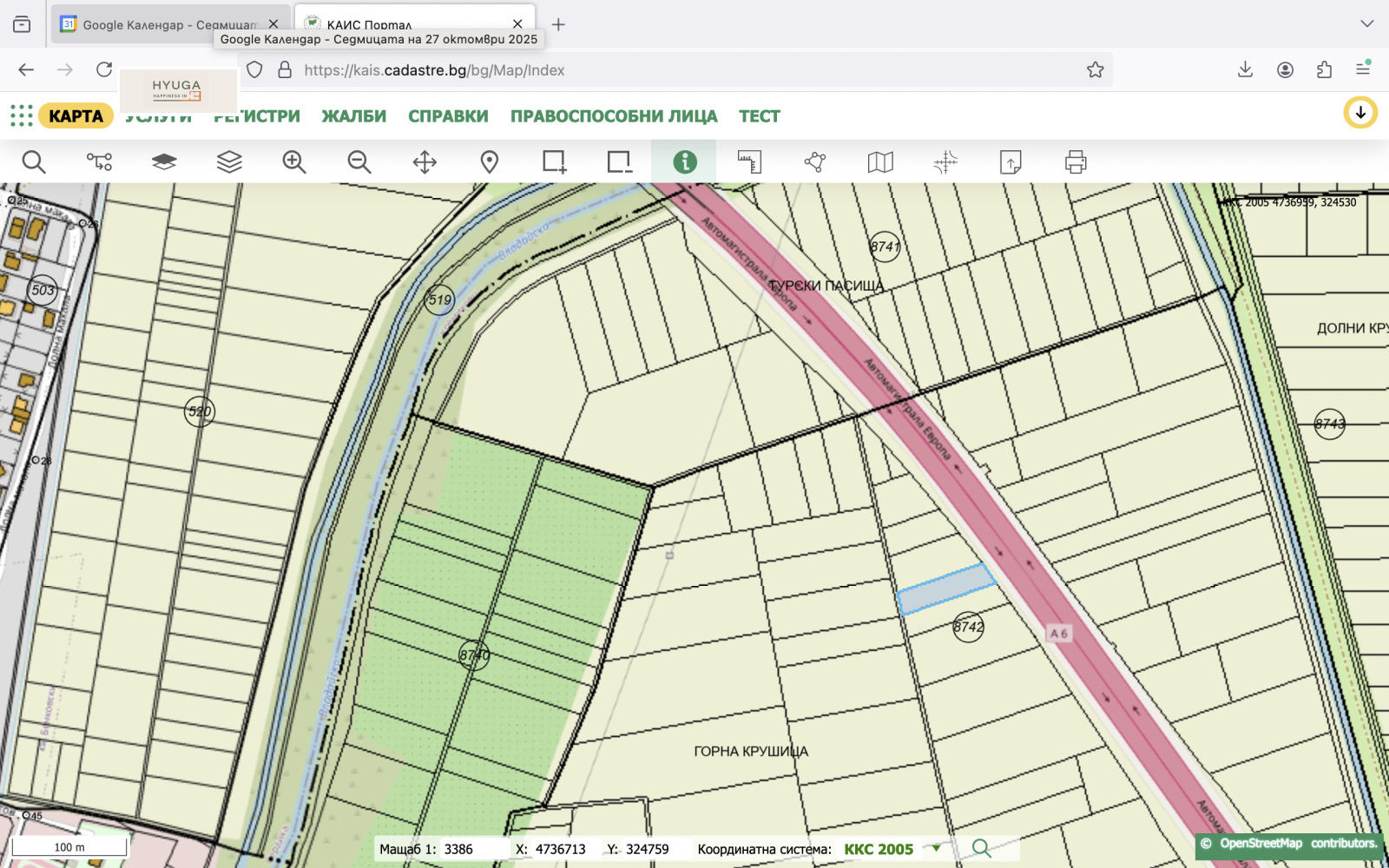Activate the pan/move map tool
1389x868 pixels.
coord(425,162)
